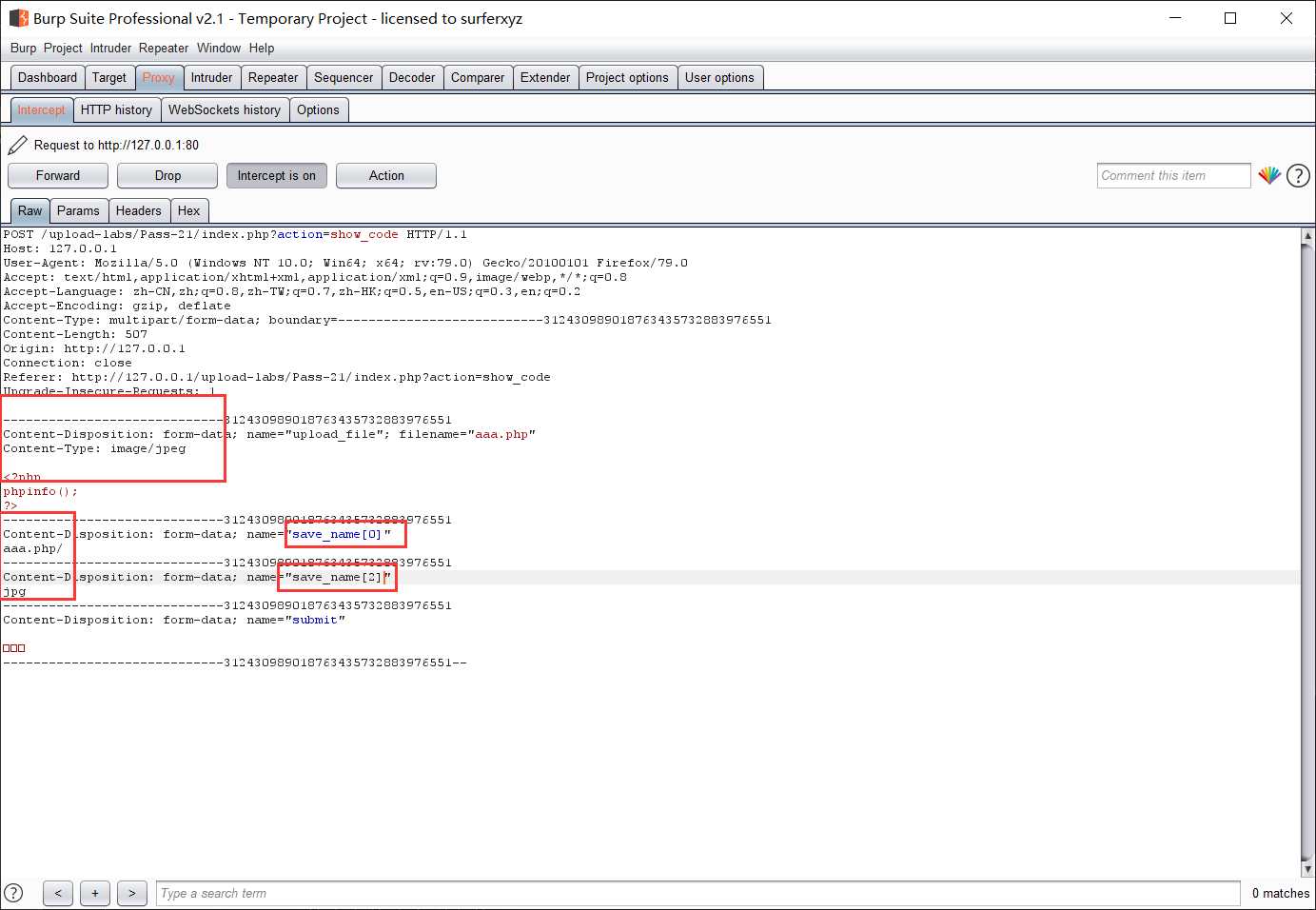
Task: Click the POST request line at the top
Action: click(235, 234)
